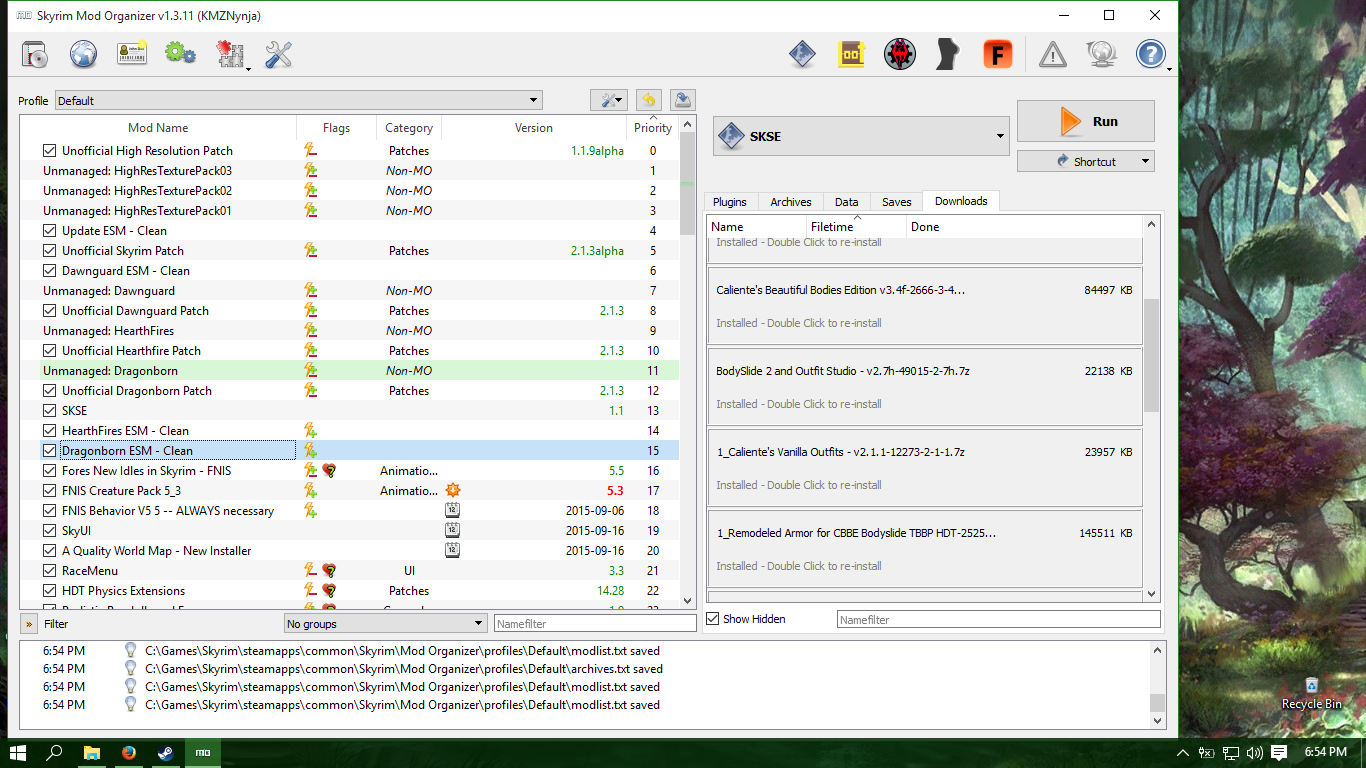Open Settings wrench and screwdriver icon
Viewport: 1366px width, 768px height.
pyautogui.click(x=278, y=54)
